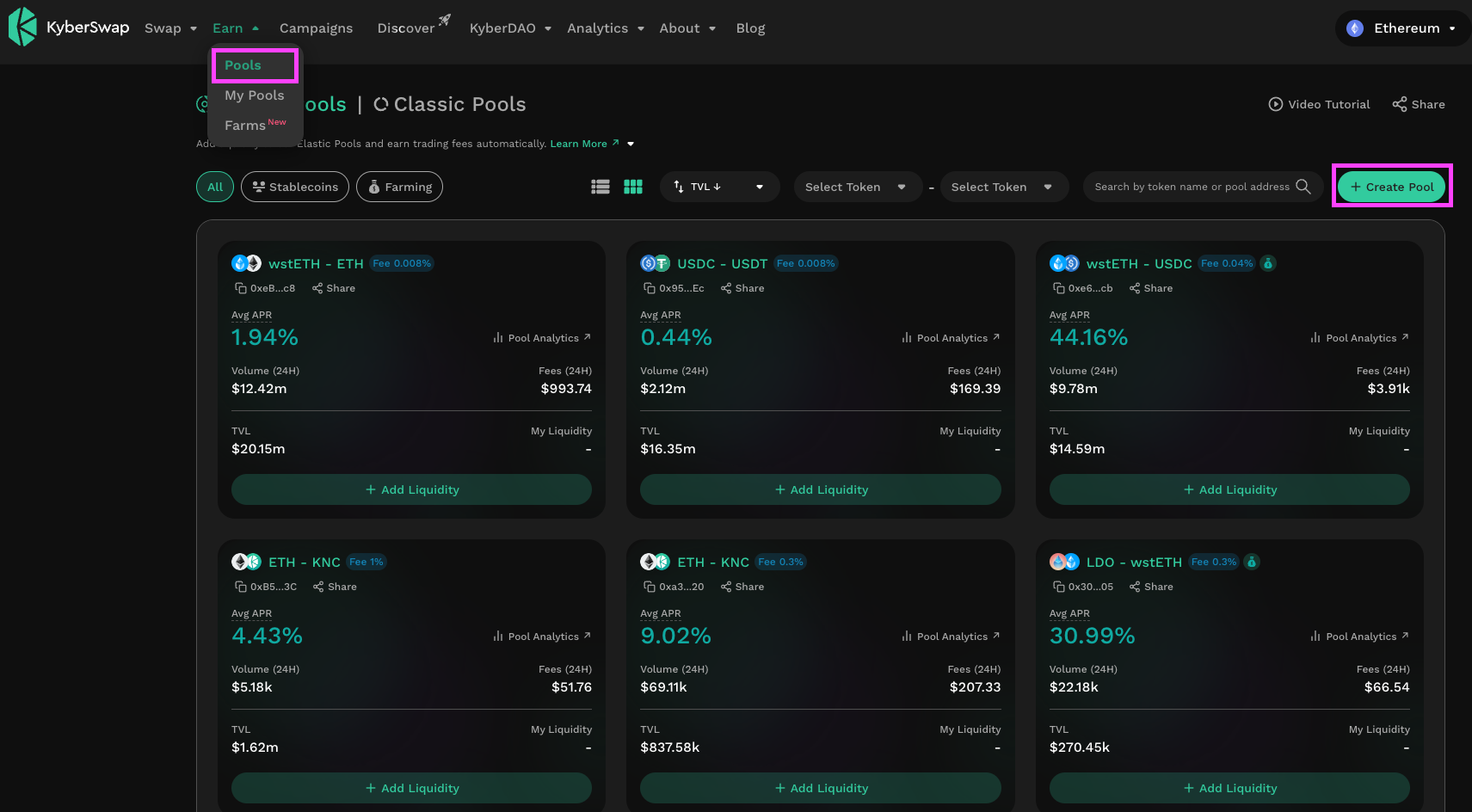
Task: Add Liquidity to ETH - KNC 0.3% fee pool
Action: pyautogui.click(x=820, y=788)
